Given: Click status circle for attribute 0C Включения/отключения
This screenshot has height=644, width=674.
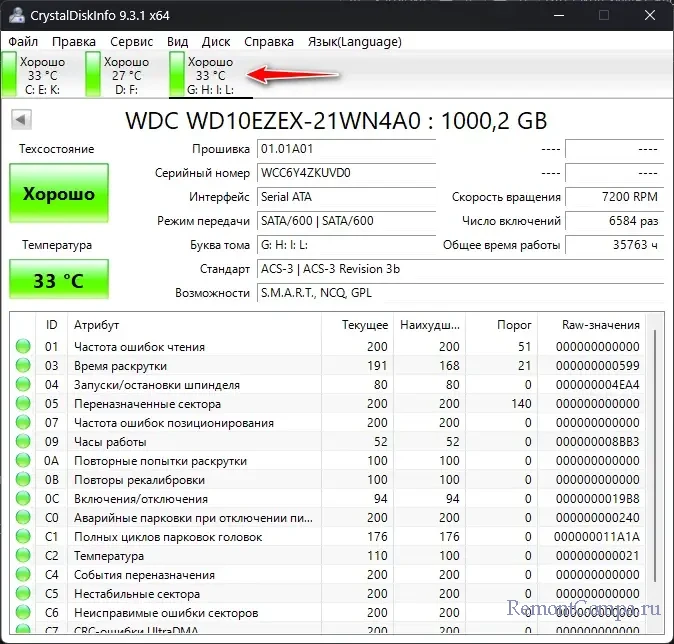Looking at the screenshot, I should (23, 498).
